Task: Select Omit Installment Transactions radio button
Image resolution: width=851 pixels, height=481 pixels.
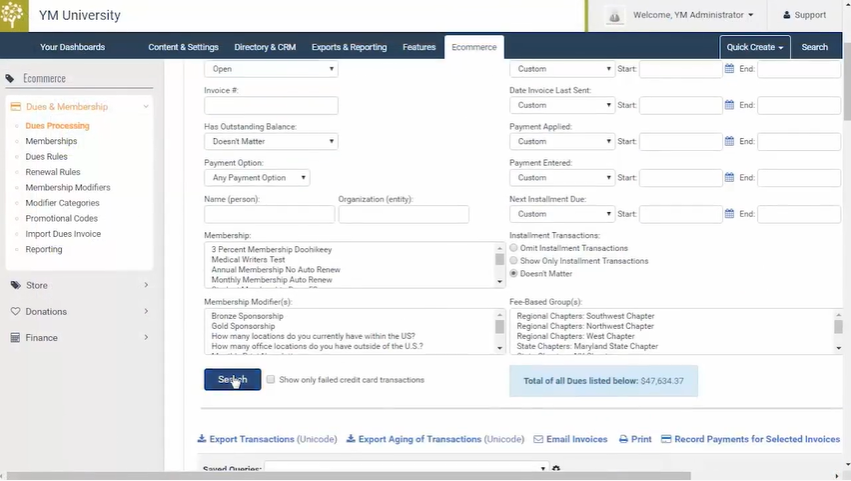Action: pos(514,248)
